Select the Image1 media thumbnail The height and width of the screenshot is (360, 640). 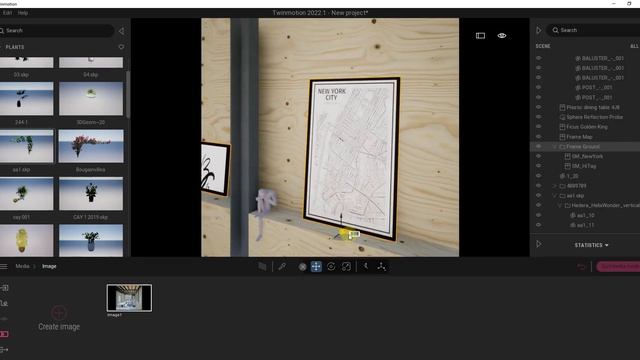coord(129,298)
